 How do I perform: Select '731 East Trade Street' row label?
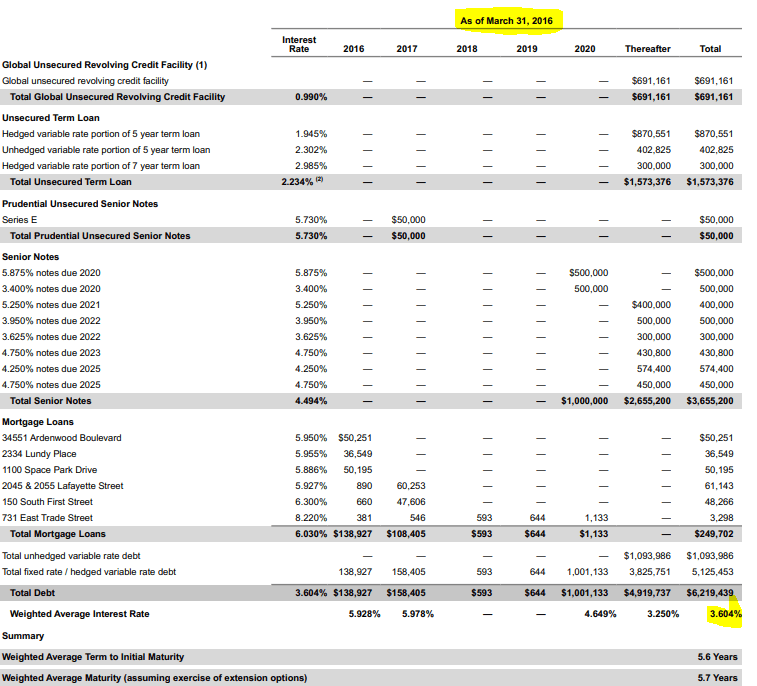click(47, 518)
